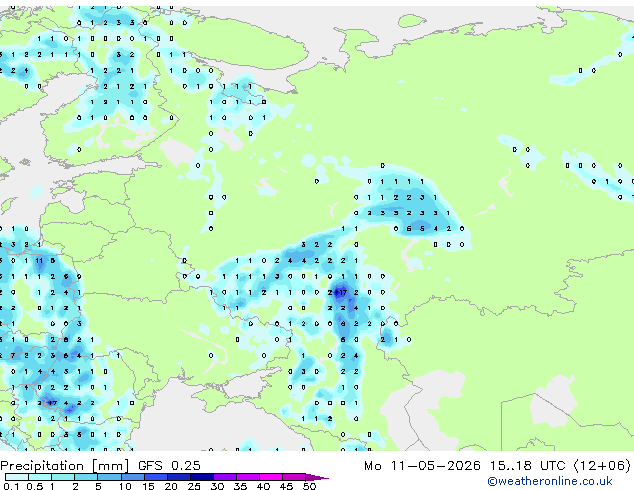The width and height of the screenshot is (634, 490).
Task: Click the '30' legend scale label
Action: tap(217, 486)
